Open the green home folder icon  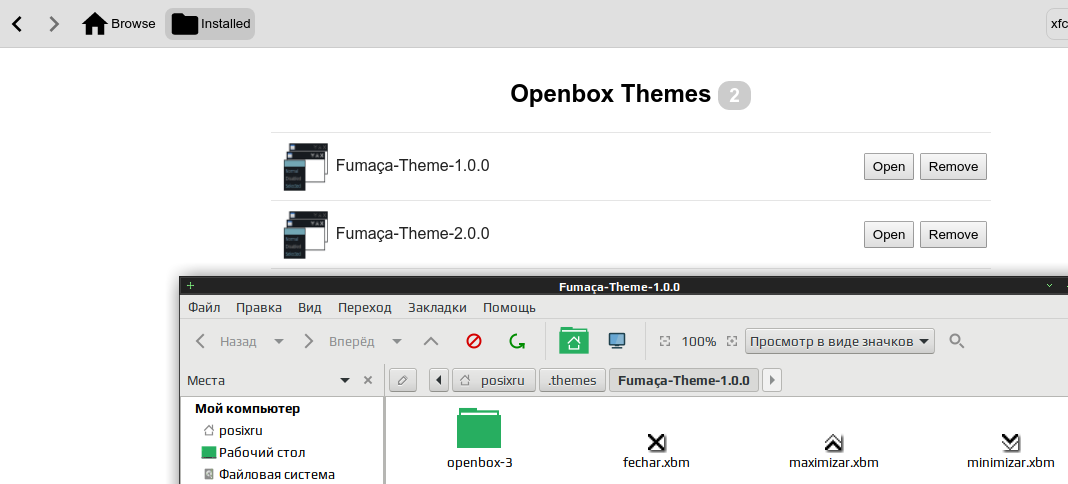point(574,340)
